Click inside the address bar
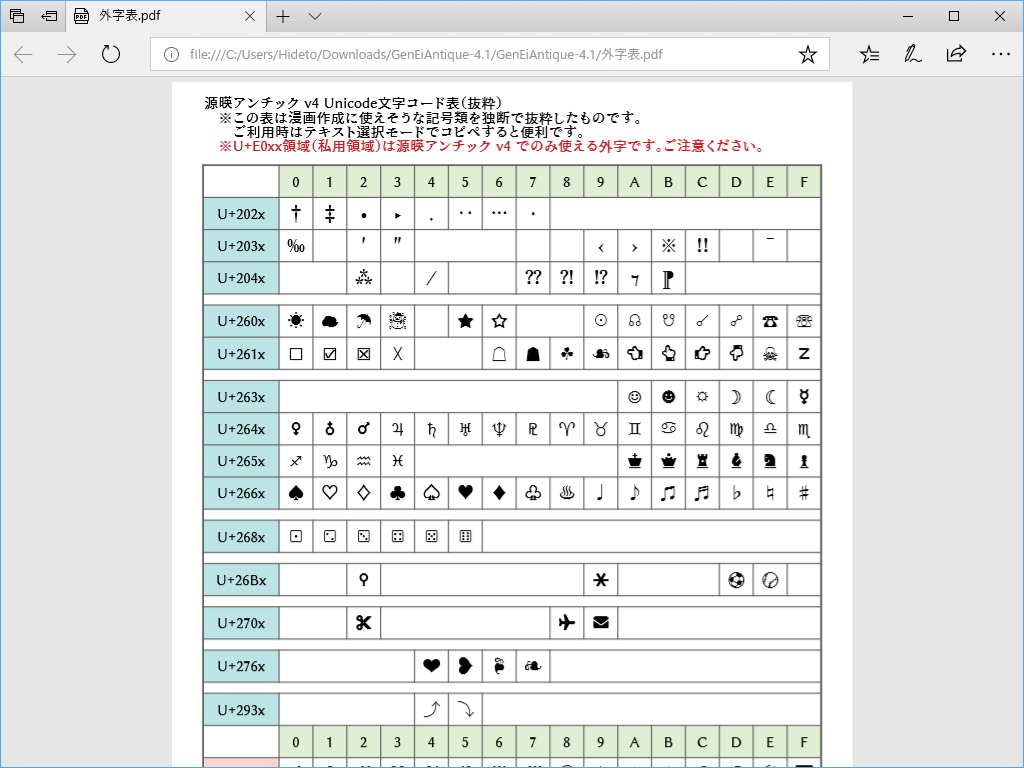 tap(450, 54)
